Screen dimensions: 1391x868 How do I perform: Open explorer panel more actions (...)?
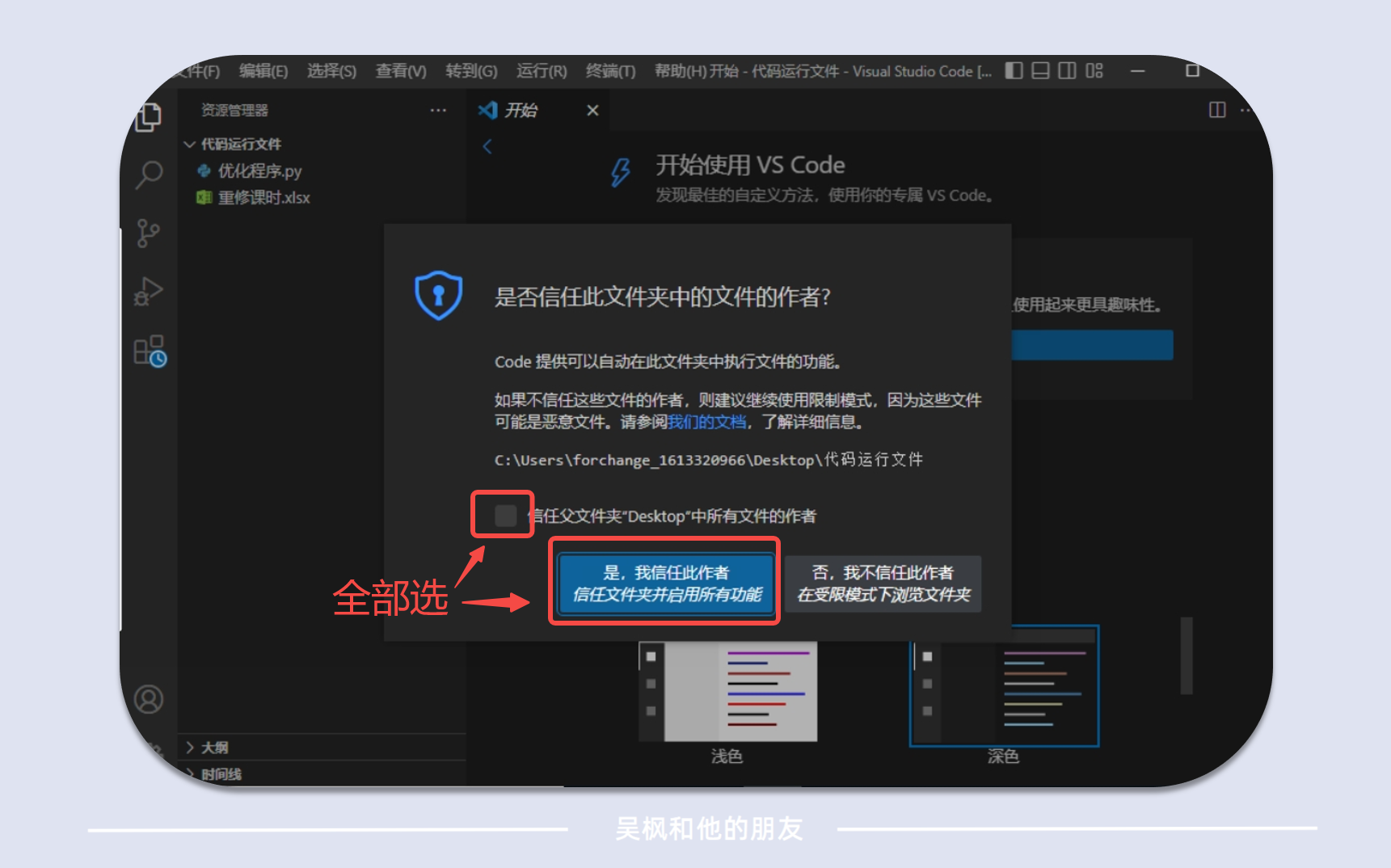pos(438,110)
